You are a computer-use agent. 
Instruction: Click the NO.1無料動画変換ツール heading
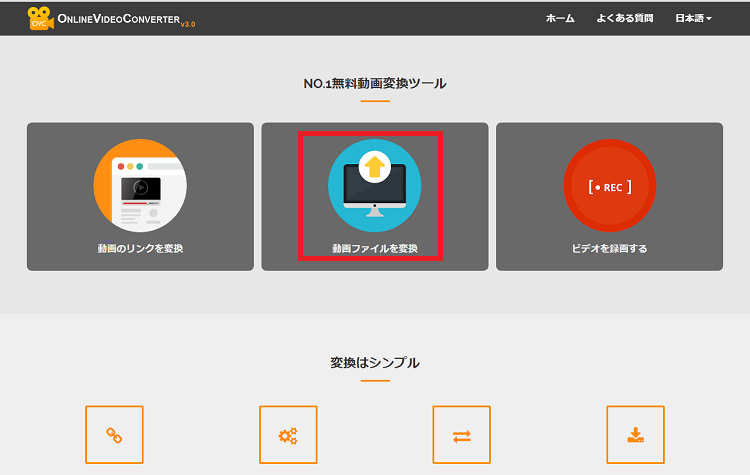click(x=375, y=83)
